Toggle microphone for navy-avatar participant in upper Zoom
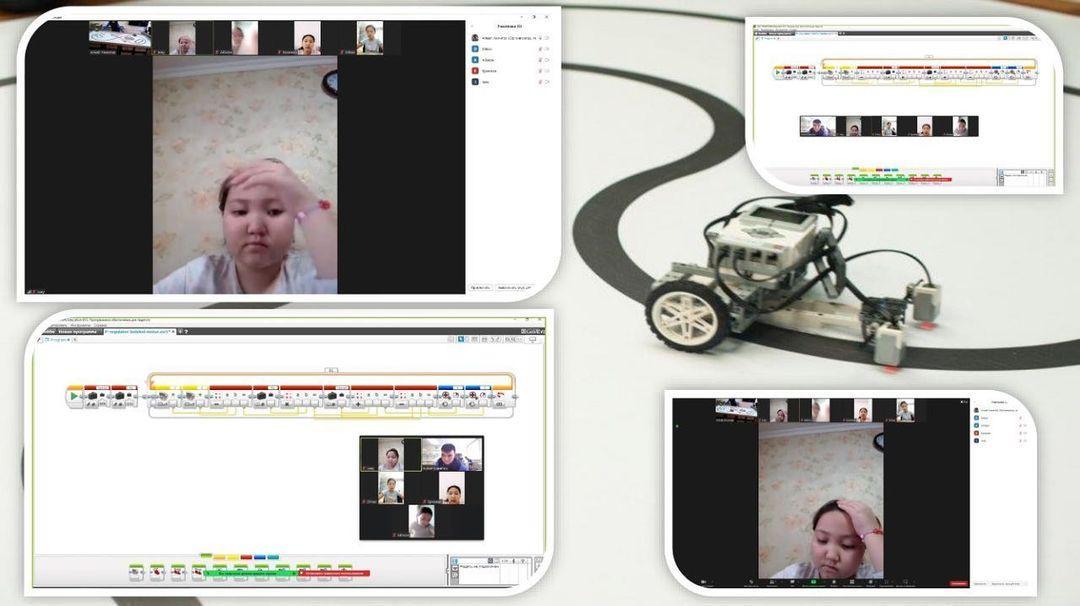The height and width of the screenshot is (606, 1080). pos(540,82)
